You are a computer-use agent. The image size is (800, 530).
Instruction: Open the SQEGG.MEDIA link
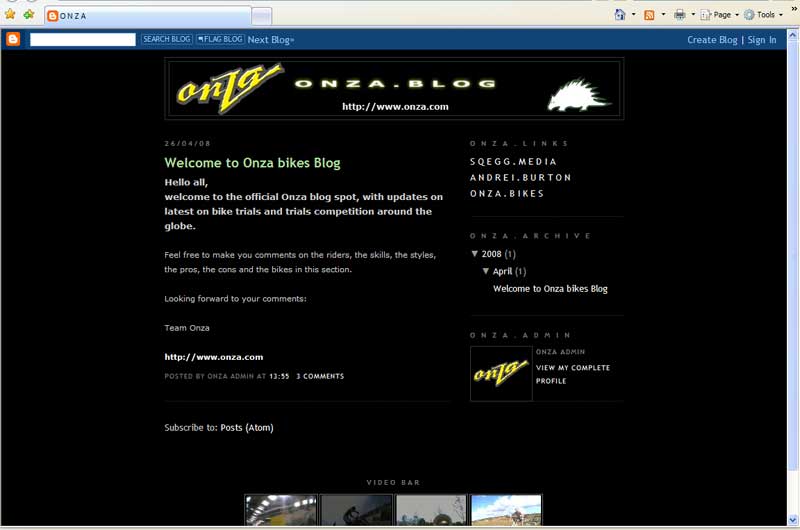click(513, 162)
